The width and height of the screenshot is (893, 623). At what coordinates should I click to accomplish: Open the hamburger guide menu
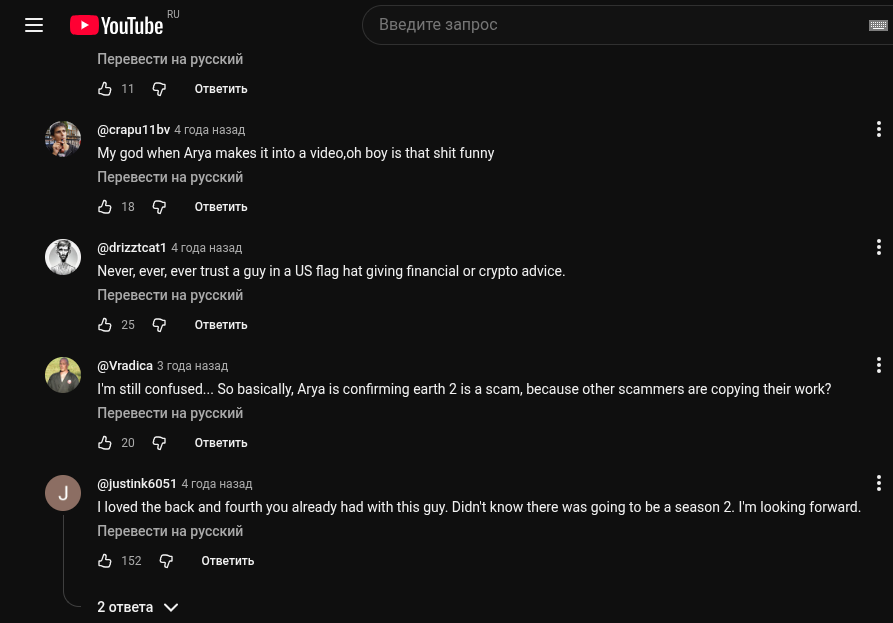pos(34,25)
